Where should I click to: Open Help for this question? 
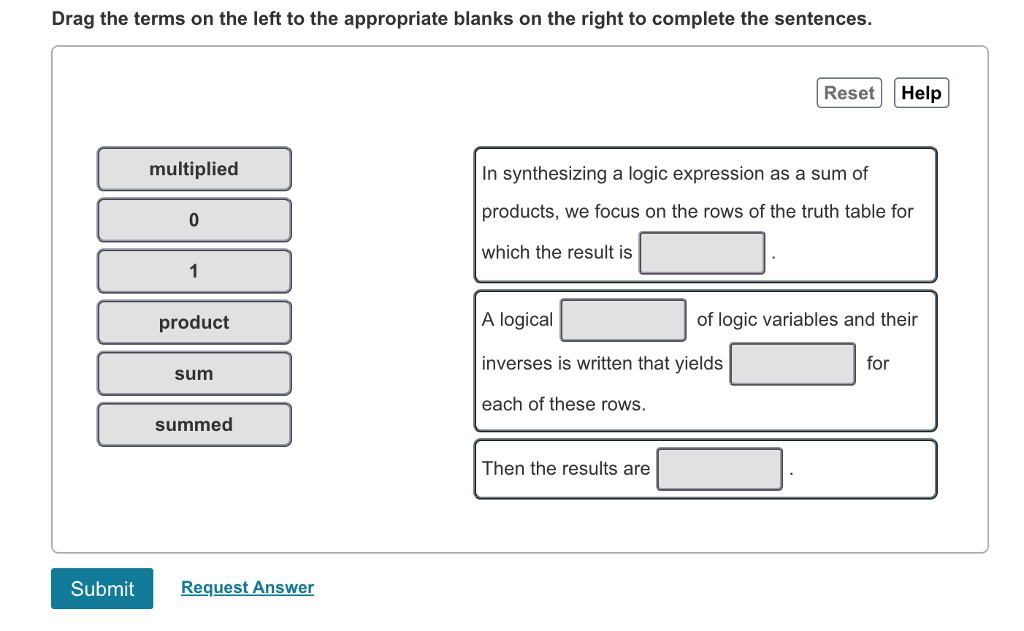920,92
